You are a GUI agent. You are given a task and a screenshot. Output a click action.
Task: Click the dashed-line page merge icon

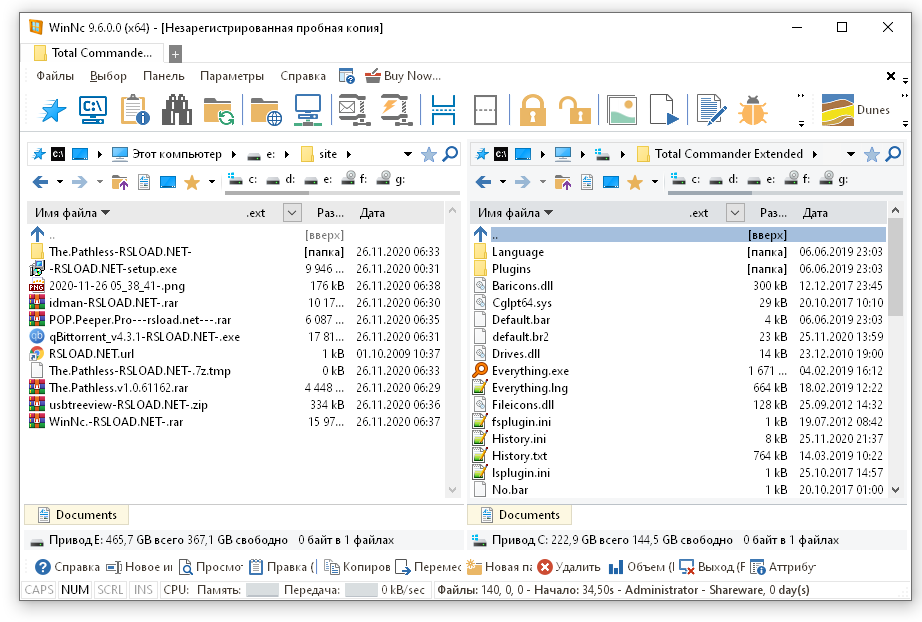(485, 110)
